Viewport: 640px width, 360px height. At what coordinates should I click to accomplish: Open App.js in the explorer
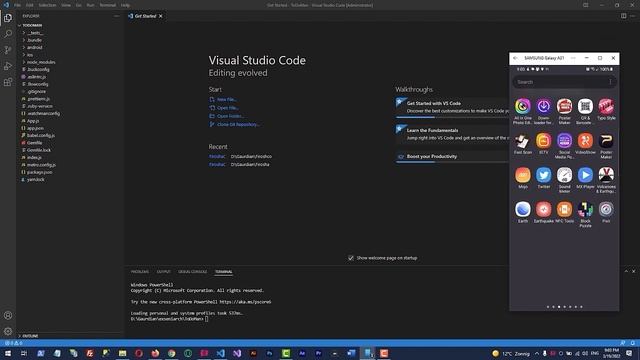point(33,121)
